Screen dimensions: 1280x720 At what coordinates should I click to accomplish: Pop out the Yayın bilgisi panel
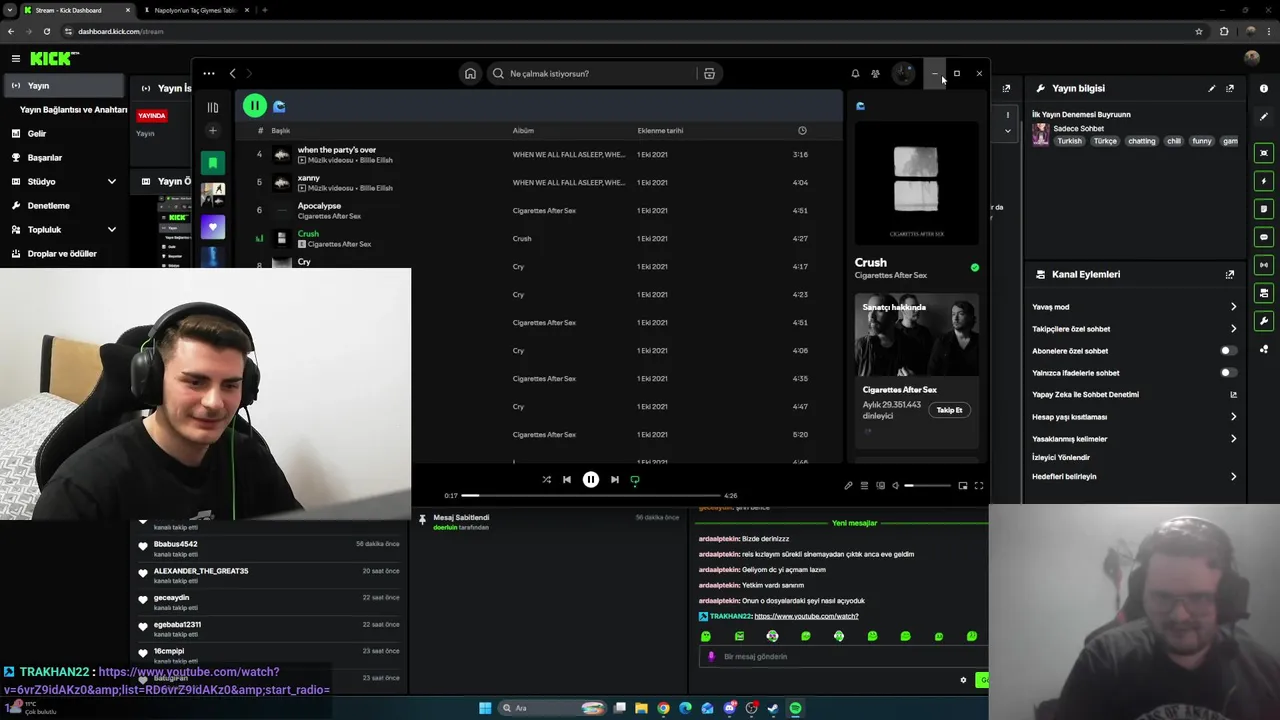click(x=1230, y=89)
